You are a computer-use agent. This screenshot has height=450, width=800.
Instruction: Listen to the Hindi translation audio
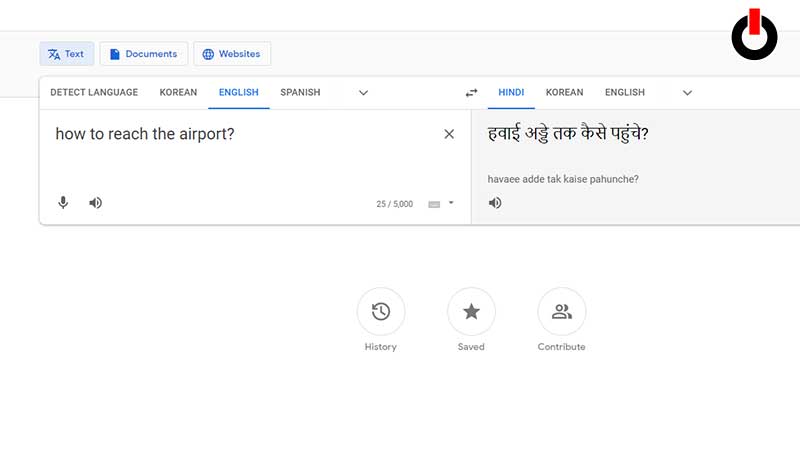click(495, 203)
